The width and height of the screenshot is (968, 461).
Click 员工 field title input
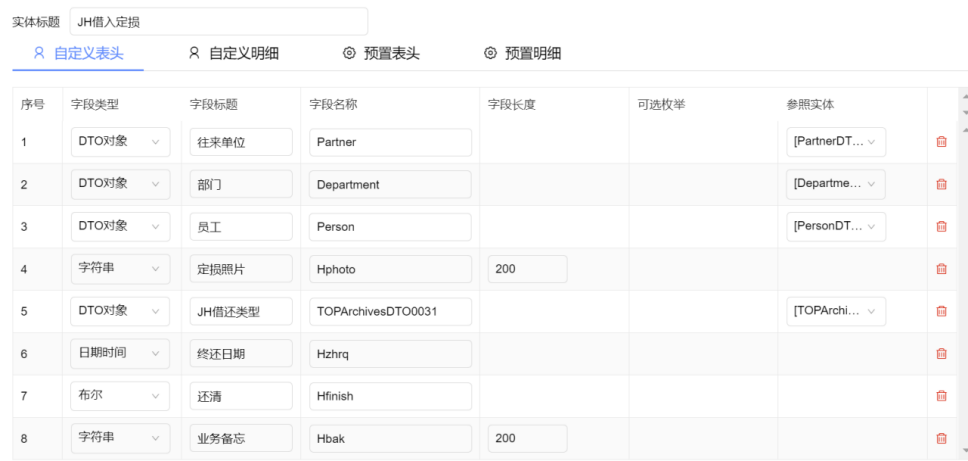tap(241, 226)
